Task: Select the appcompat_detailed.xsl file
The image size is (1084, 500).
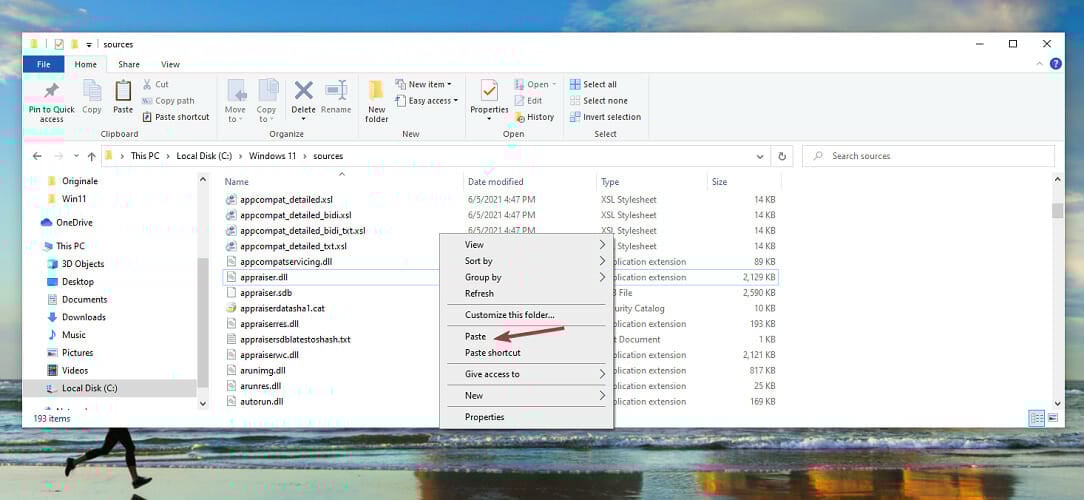Action: [286, 199]
